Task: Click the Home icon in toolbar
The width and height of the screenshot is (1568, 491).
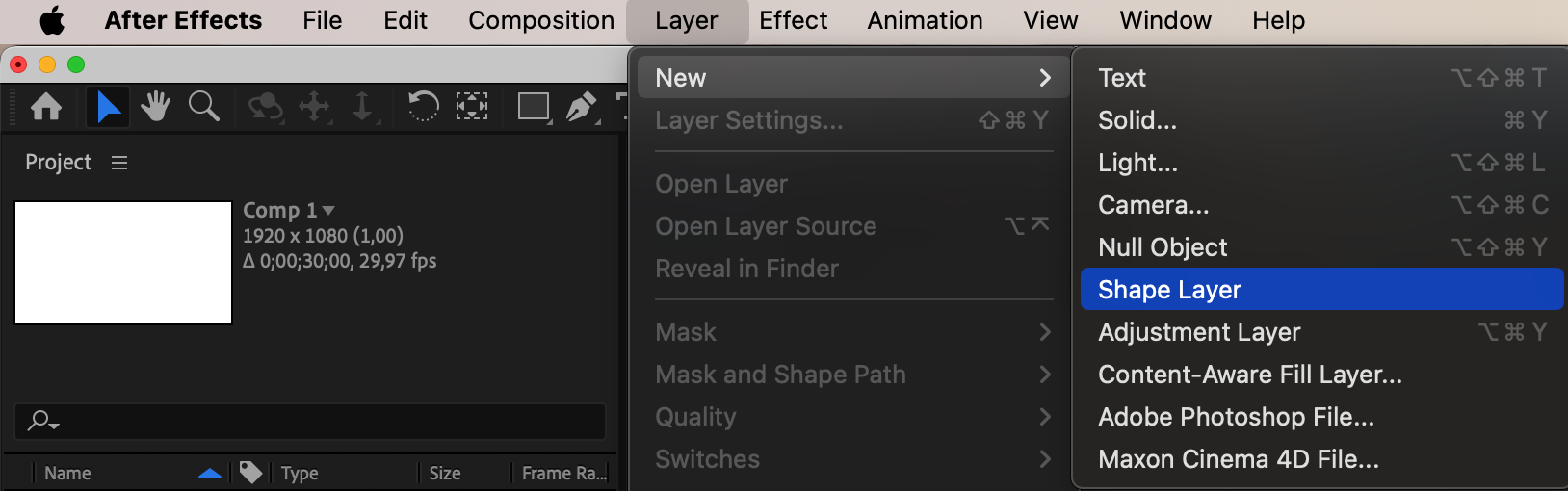Action: coord(46,106)
